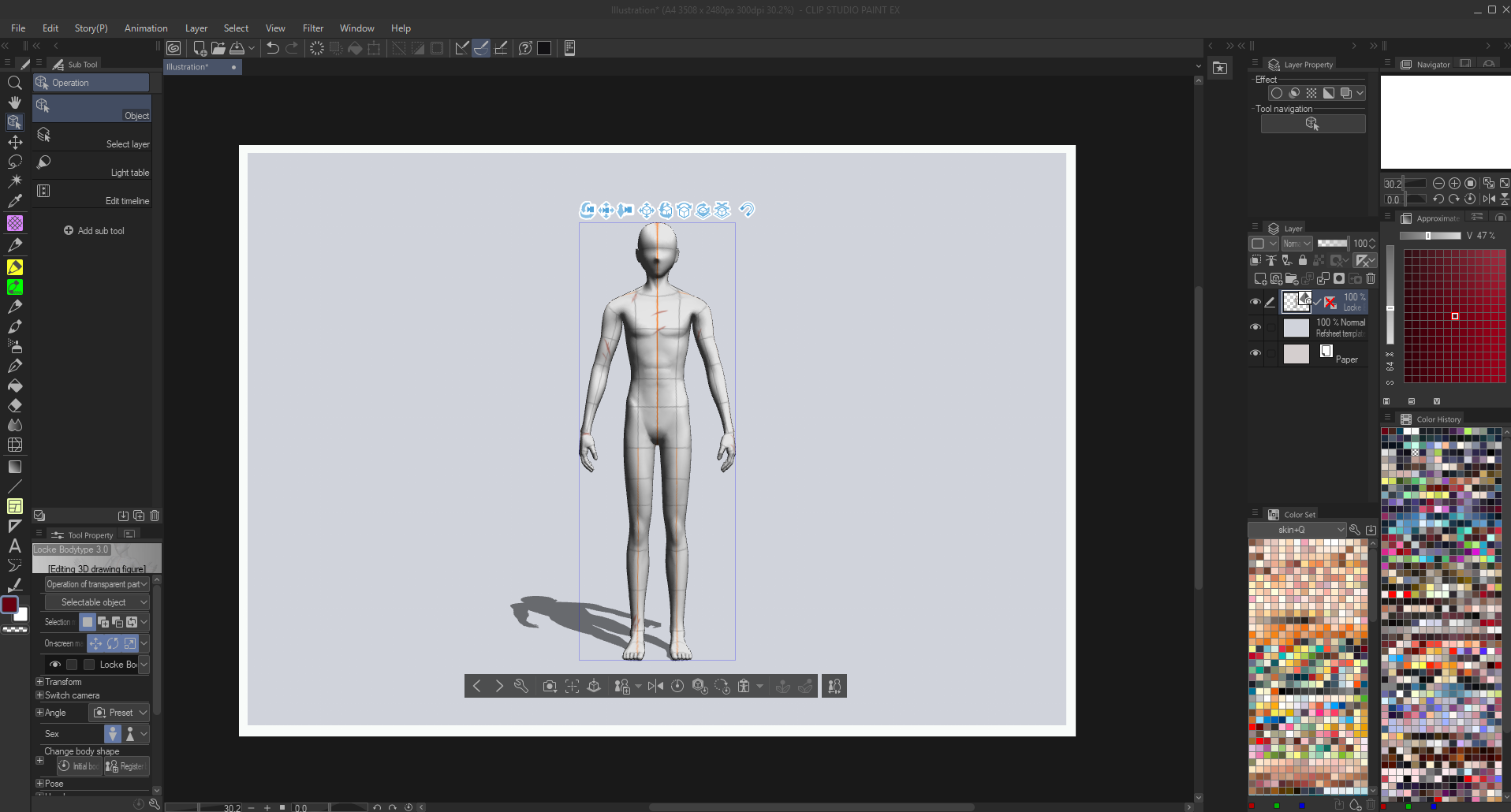Select the Eyedropper tool
The width and height of the screenshot is (1511, 812).
point(14,201)
